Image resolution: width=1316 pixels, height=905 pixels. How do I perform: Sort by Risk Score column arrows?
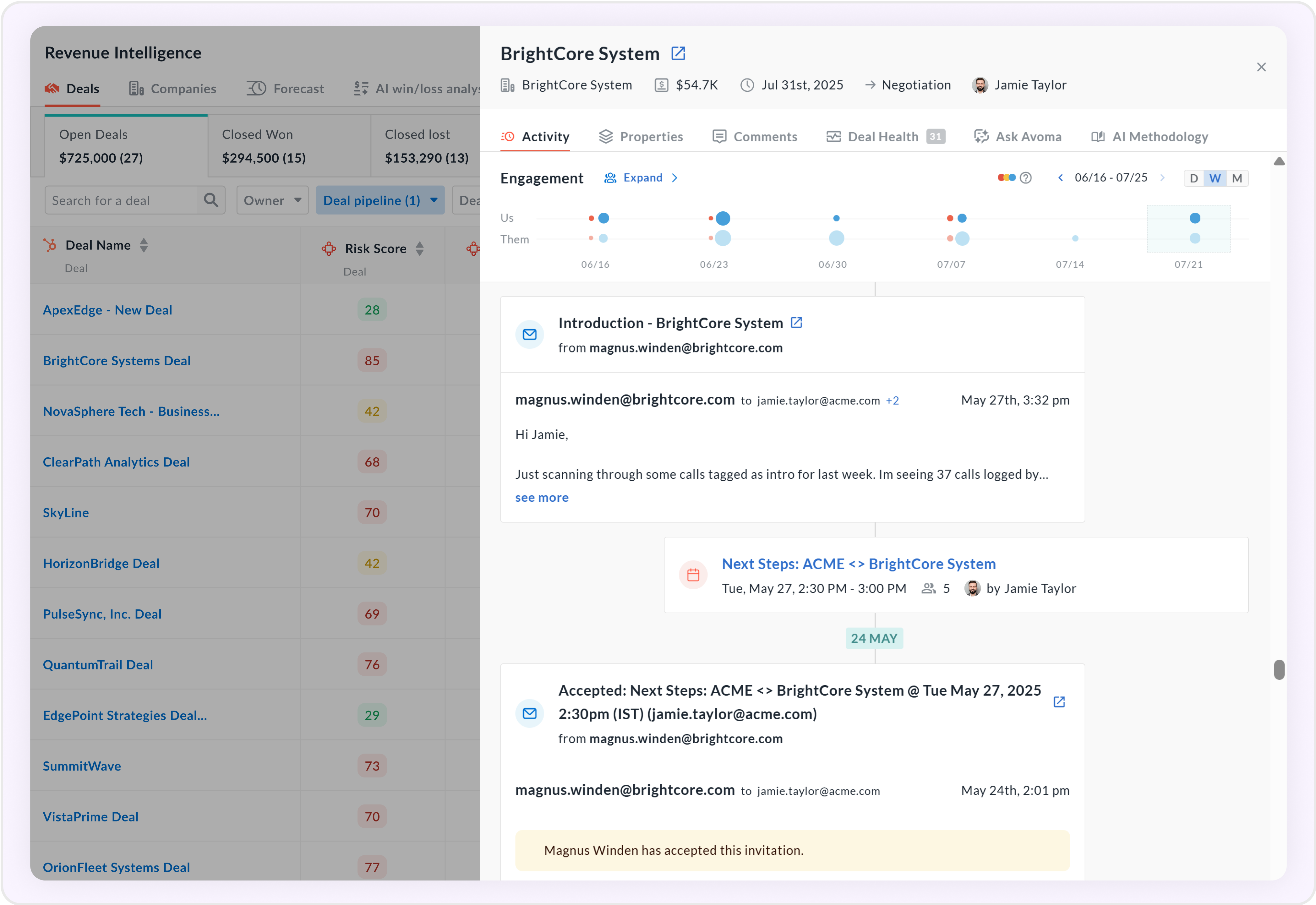(x=420, y=248)
